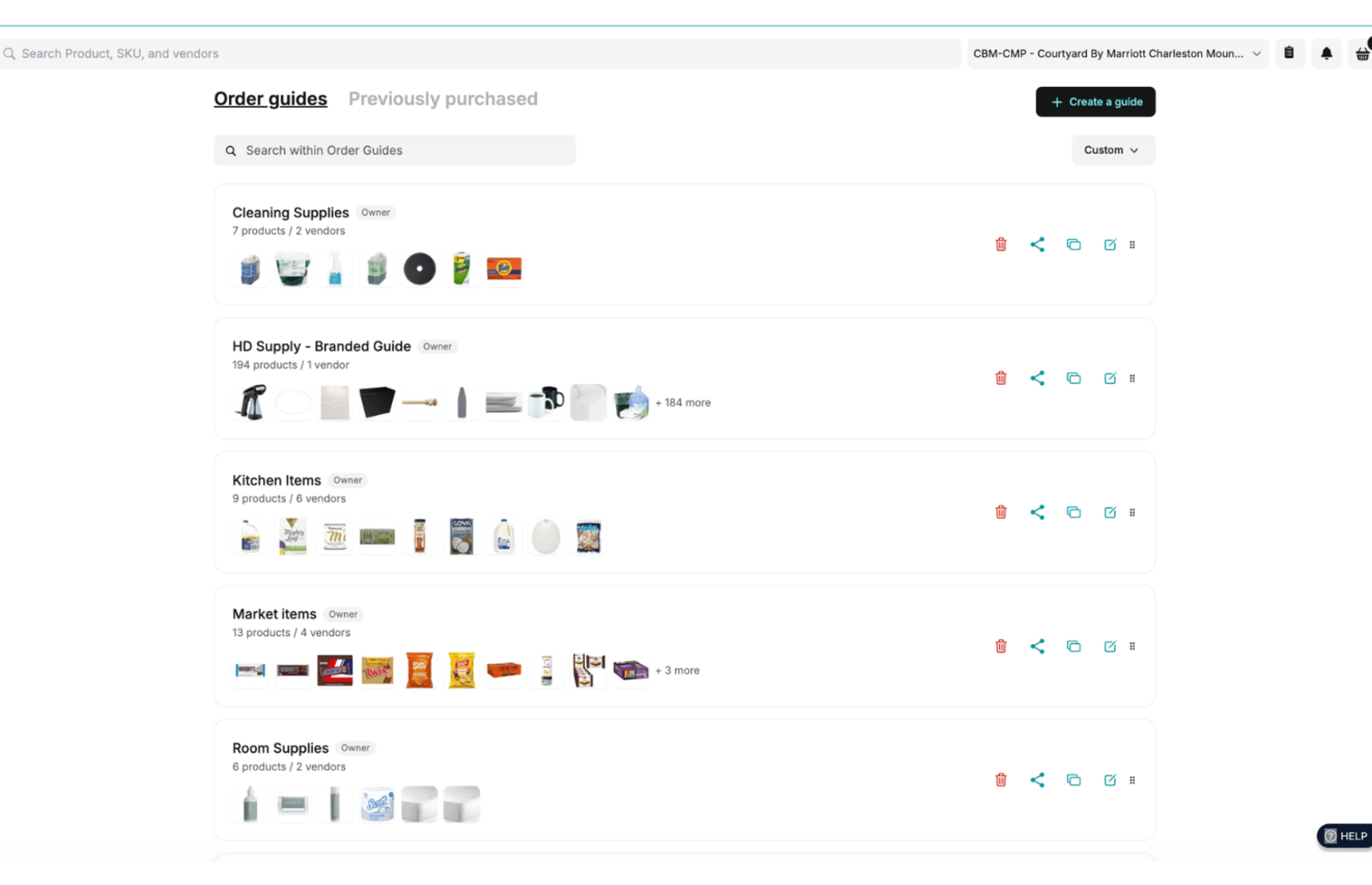Edit the Market items guide
This screenshot has height=885, width=1372.
pos(1110,646)
